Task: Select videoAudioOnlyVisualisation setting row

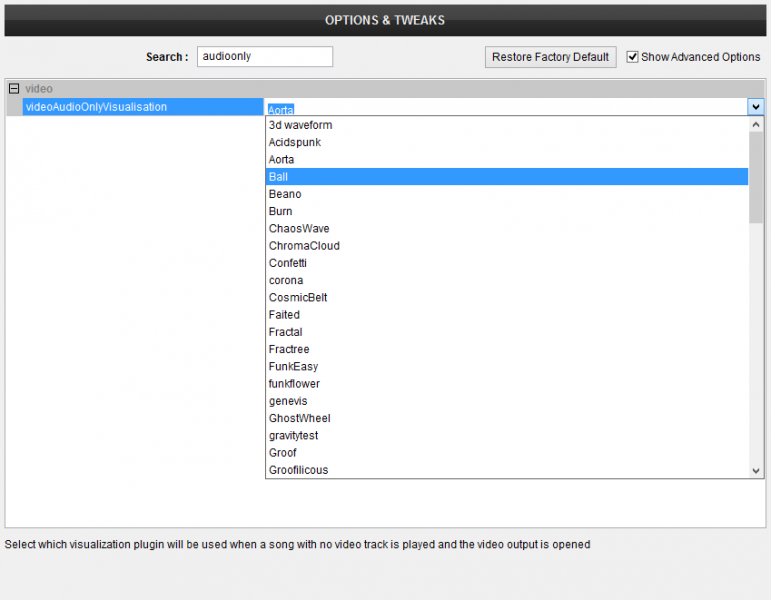Action: point(143,107)
